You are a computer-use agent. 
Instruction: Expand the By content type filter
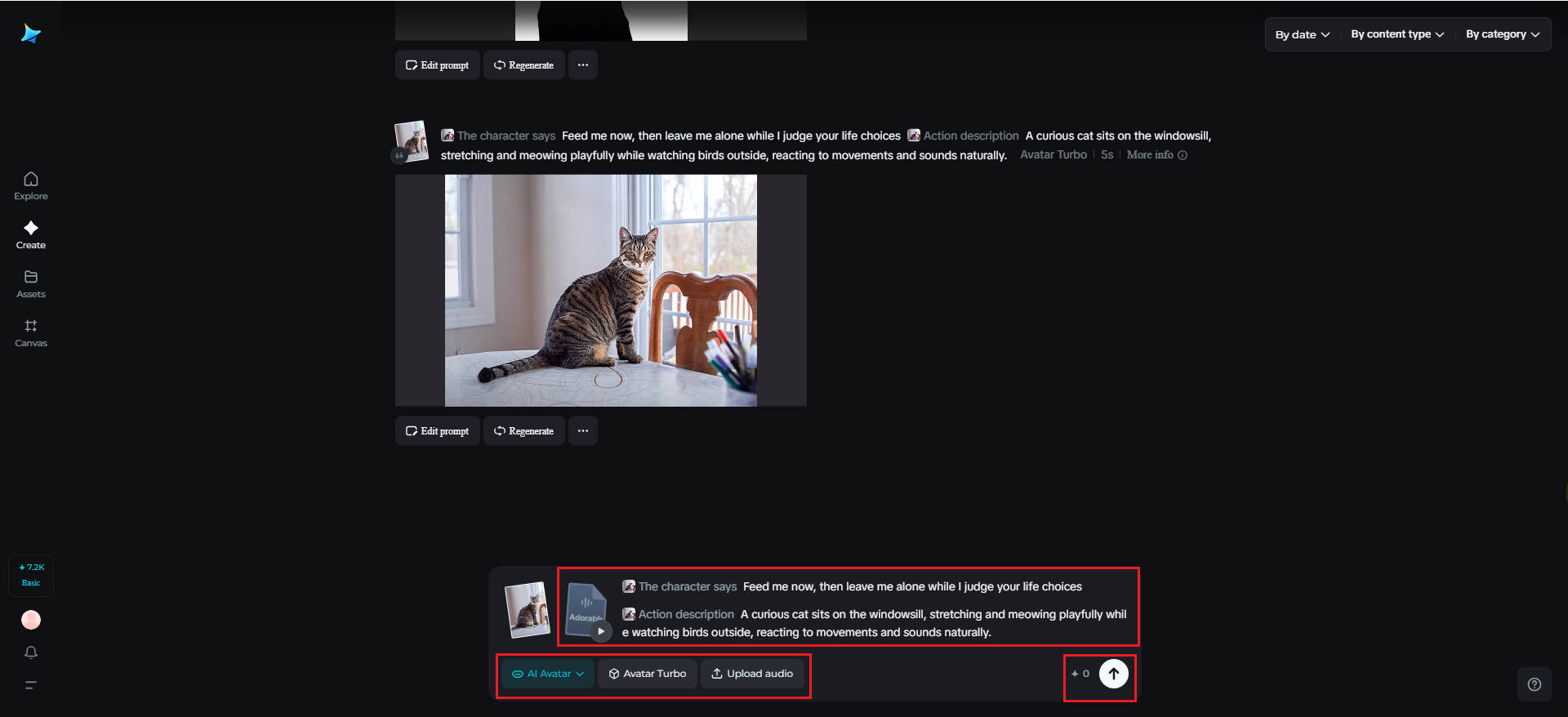[x=1397, y=34]
